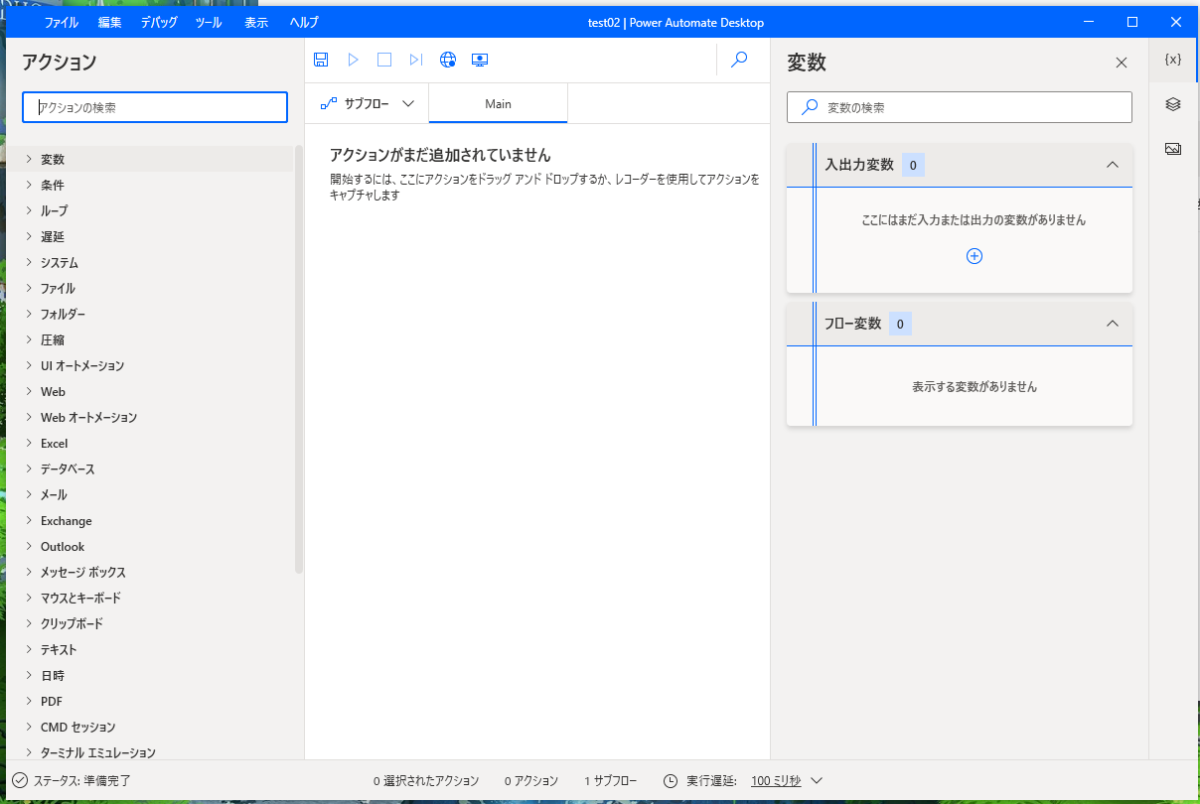The height and width of the screenshot is (804, 1200).
Task: Add an input/output variable with the plus icon
Action: [974, 256]
